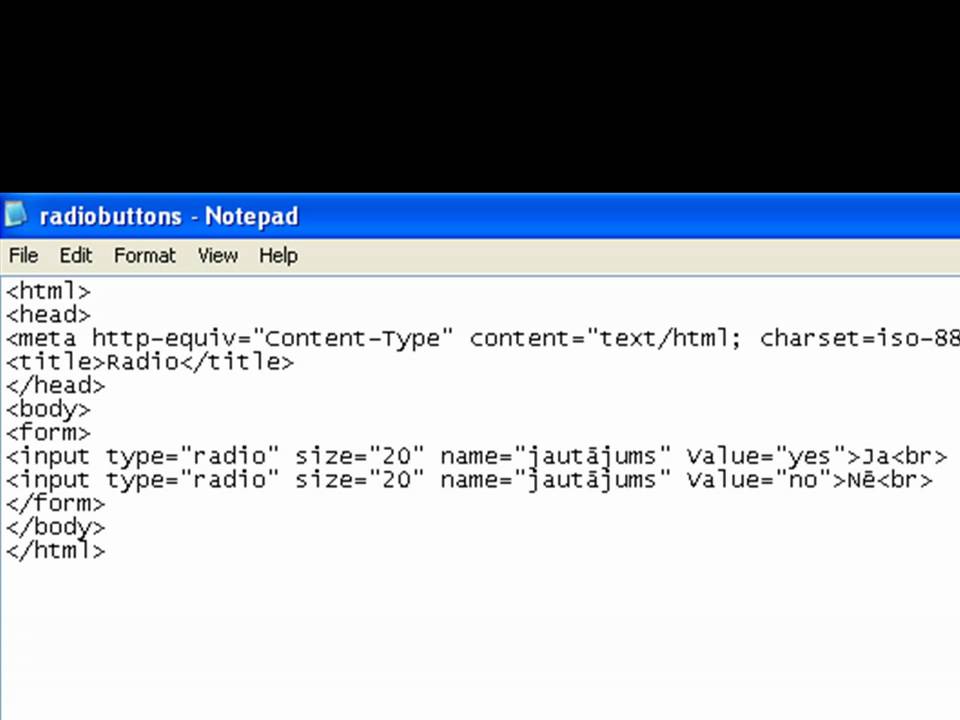Viewport: 960px width, 720px height.
Task: Open the File menu
Action: [23, 255]
